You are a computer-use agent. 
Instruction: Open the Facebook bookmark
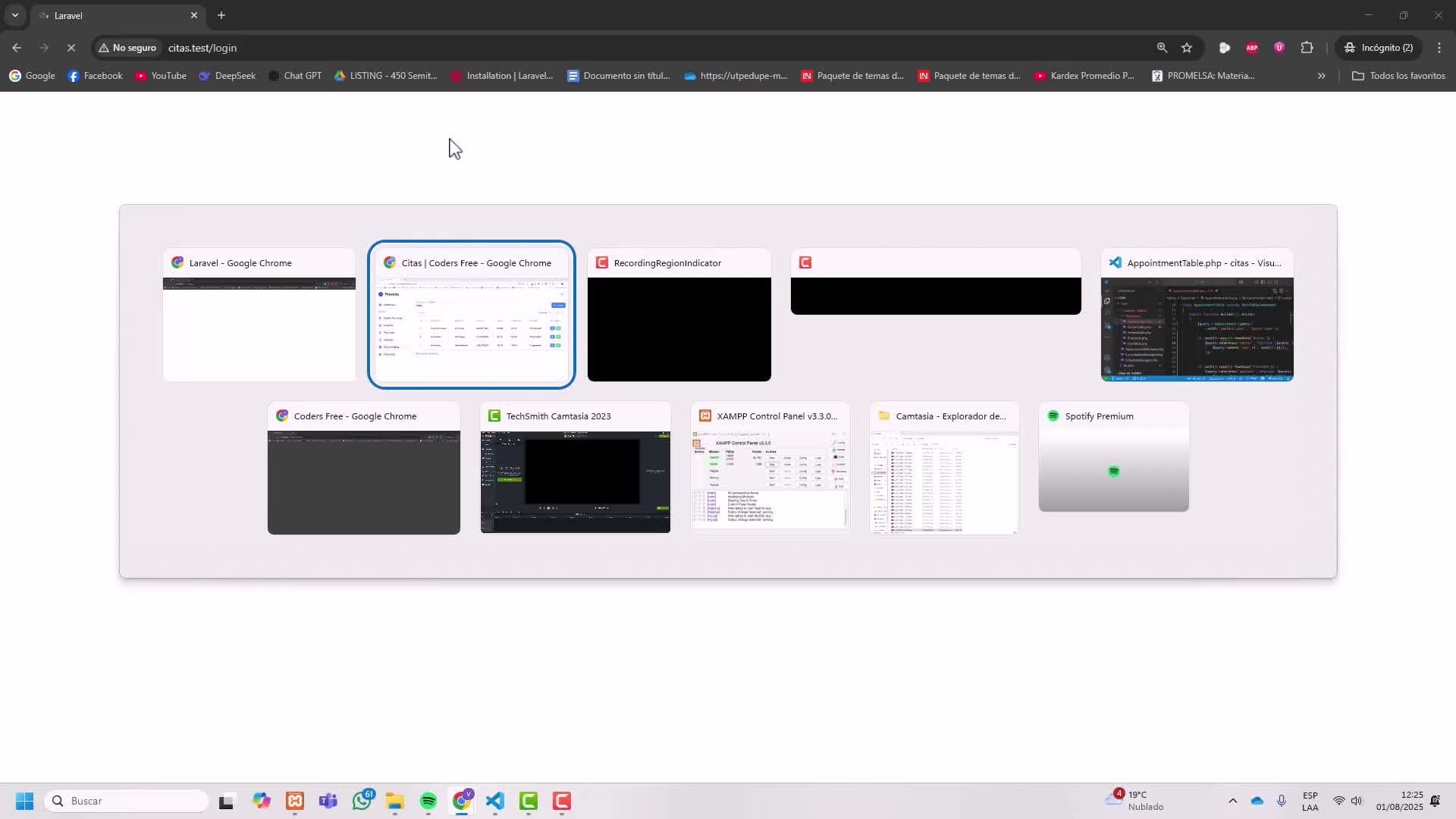pos(96,76)
